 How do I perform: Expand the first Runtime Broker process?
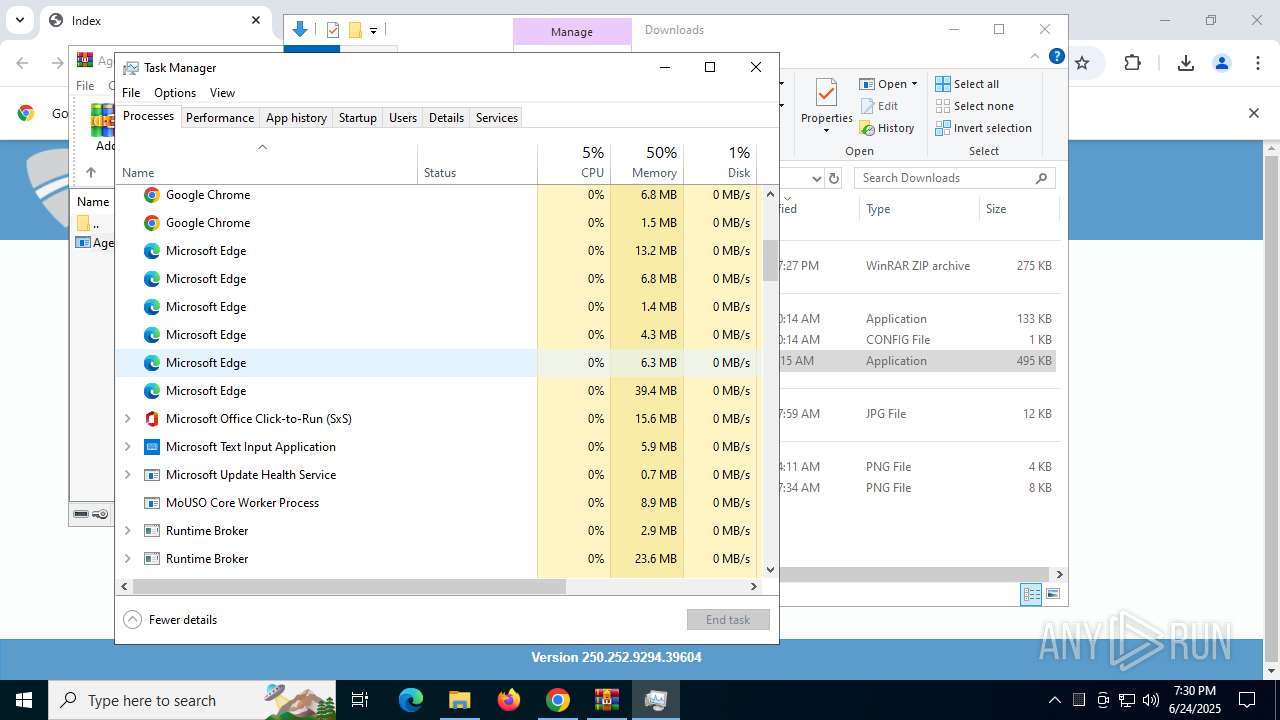[127, 531]
